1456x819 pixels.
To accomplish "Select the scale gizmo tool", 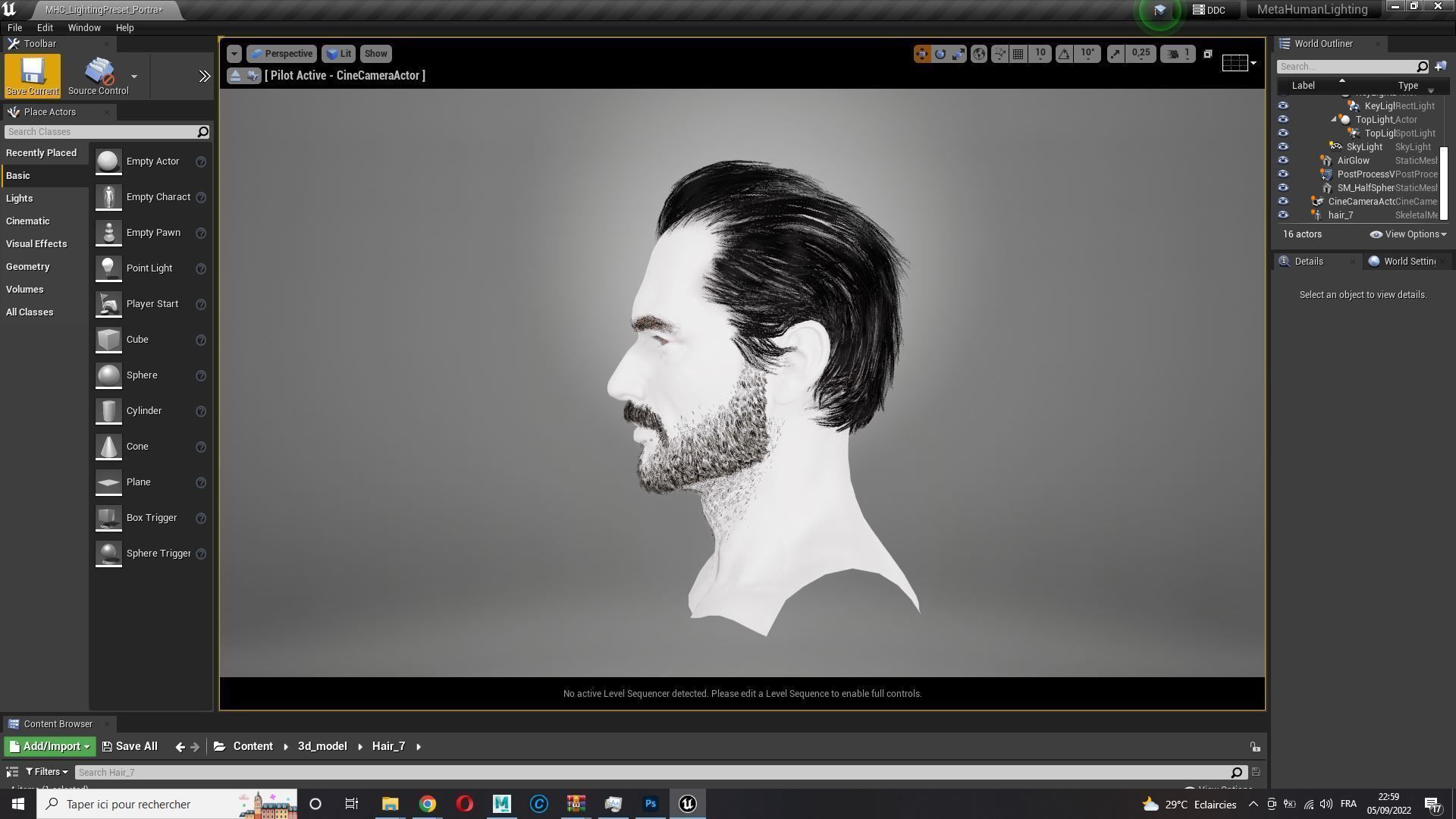I will 959,54.
